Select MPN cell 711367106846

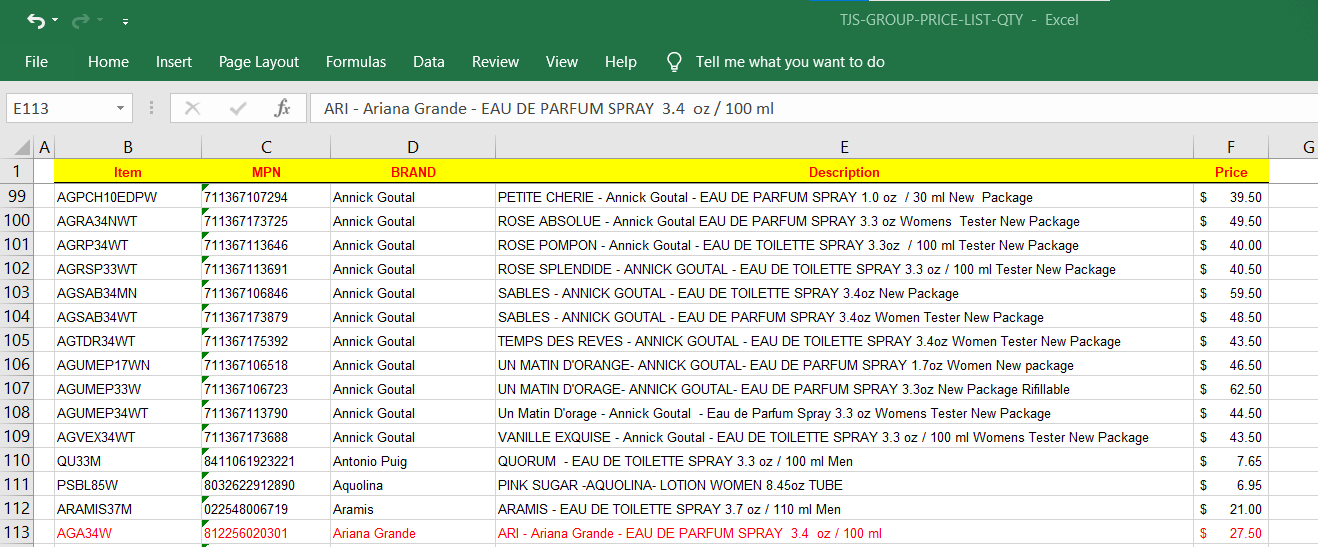pos(266,293)
